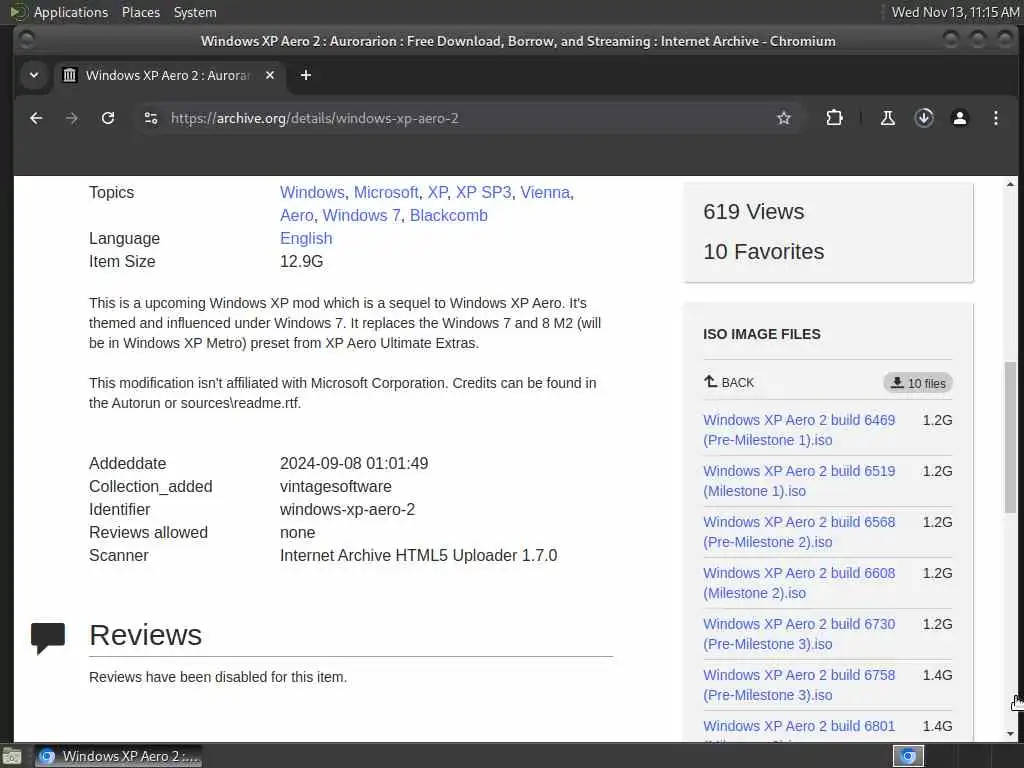Image resolution: width=1024 pixels, height=768 pixels.
Task: Click the window menu icon in title bar
Action: 26,40
